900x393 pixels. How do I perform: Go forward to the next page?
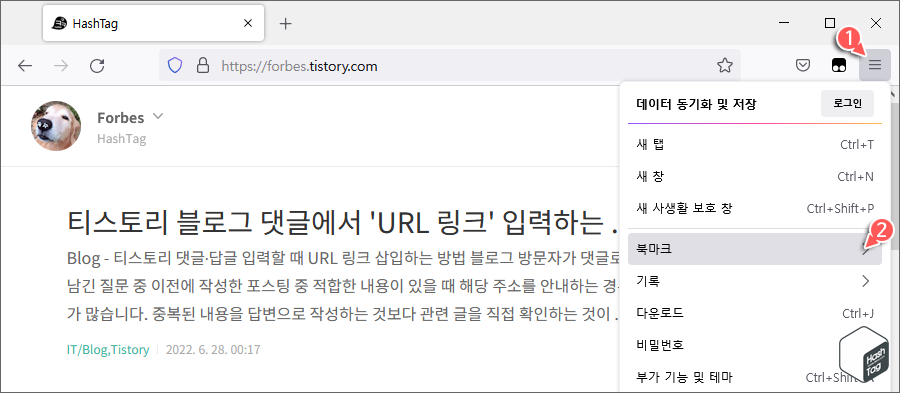(x=60, y=66)
